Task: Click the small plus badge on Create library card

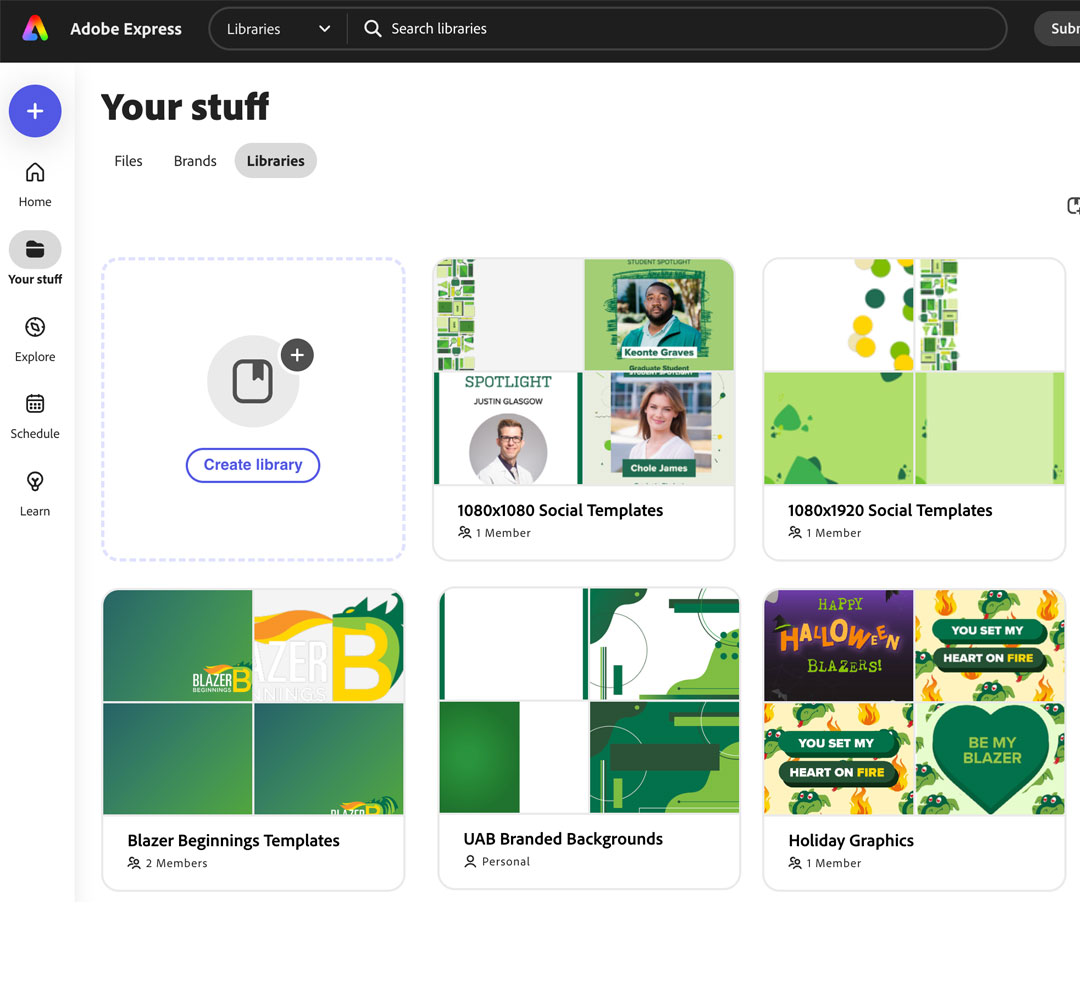Action: [x=297, y=354]
